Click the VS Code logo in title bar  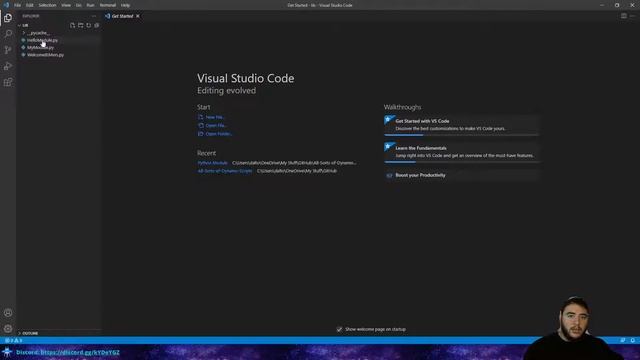[6, 5]
